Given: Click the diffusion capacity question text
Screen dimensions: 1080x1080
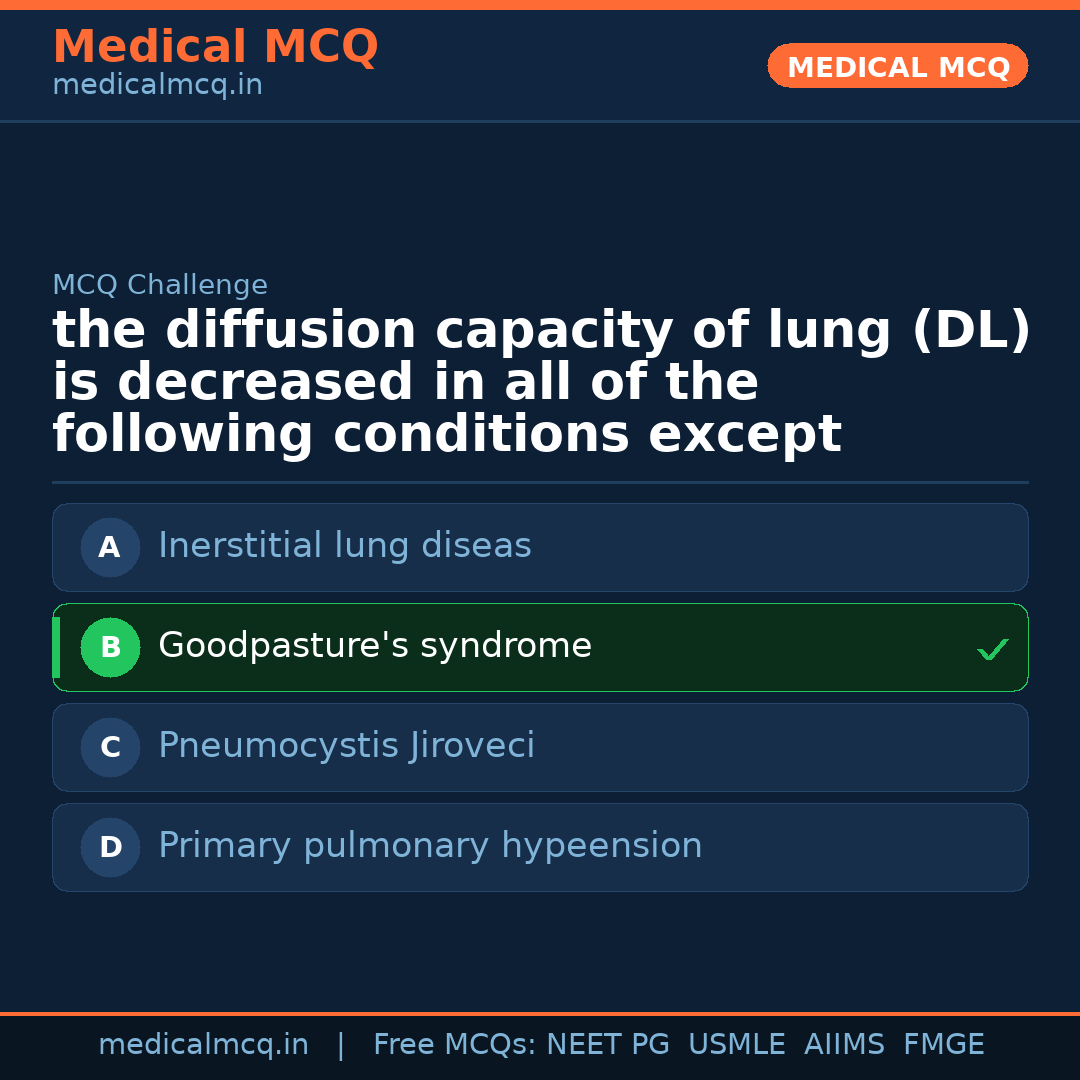Looking at the screenshot, I should coord(540,383).
